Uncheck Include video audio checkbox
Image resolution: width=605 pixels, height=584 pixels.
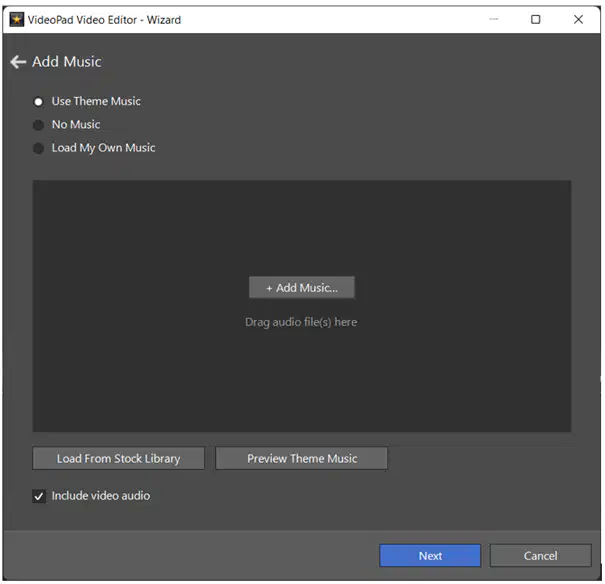tap(39, 496)
